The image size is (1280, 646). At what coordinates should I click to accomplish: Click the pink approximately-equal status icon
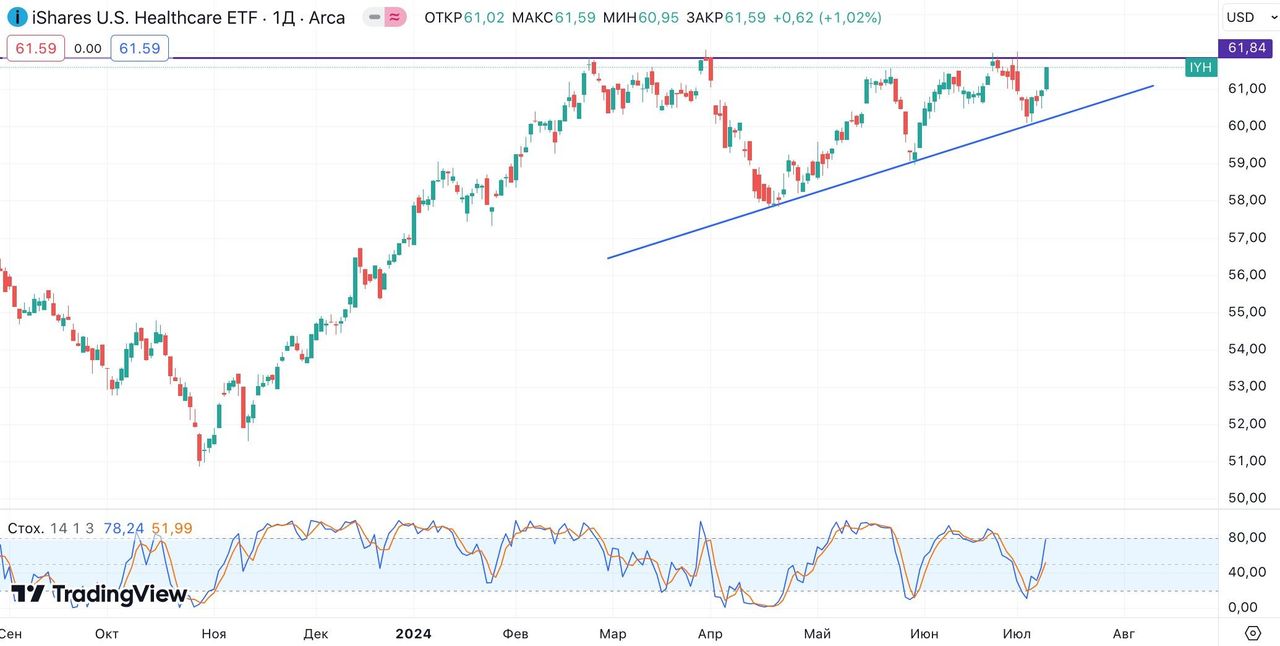coord(395,18)
